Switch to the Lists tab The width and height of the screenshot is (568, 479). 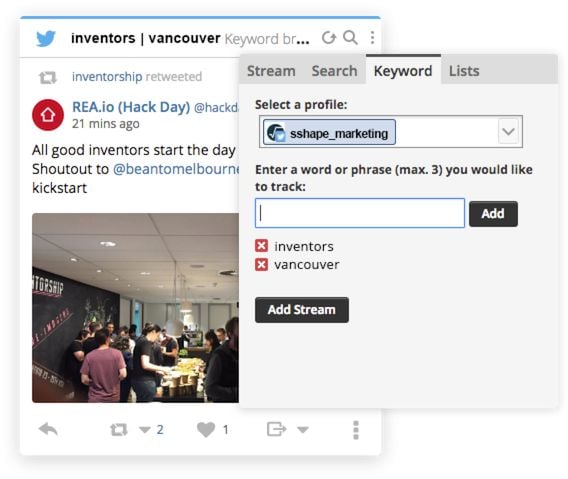point(464,71)
